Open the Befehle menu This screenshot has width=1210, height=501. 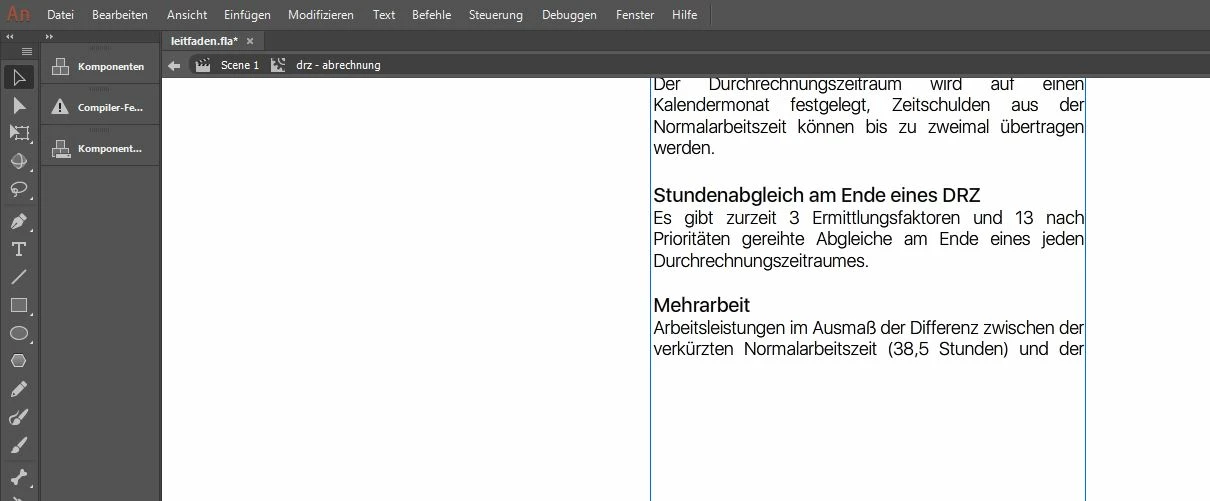point(431,15)
